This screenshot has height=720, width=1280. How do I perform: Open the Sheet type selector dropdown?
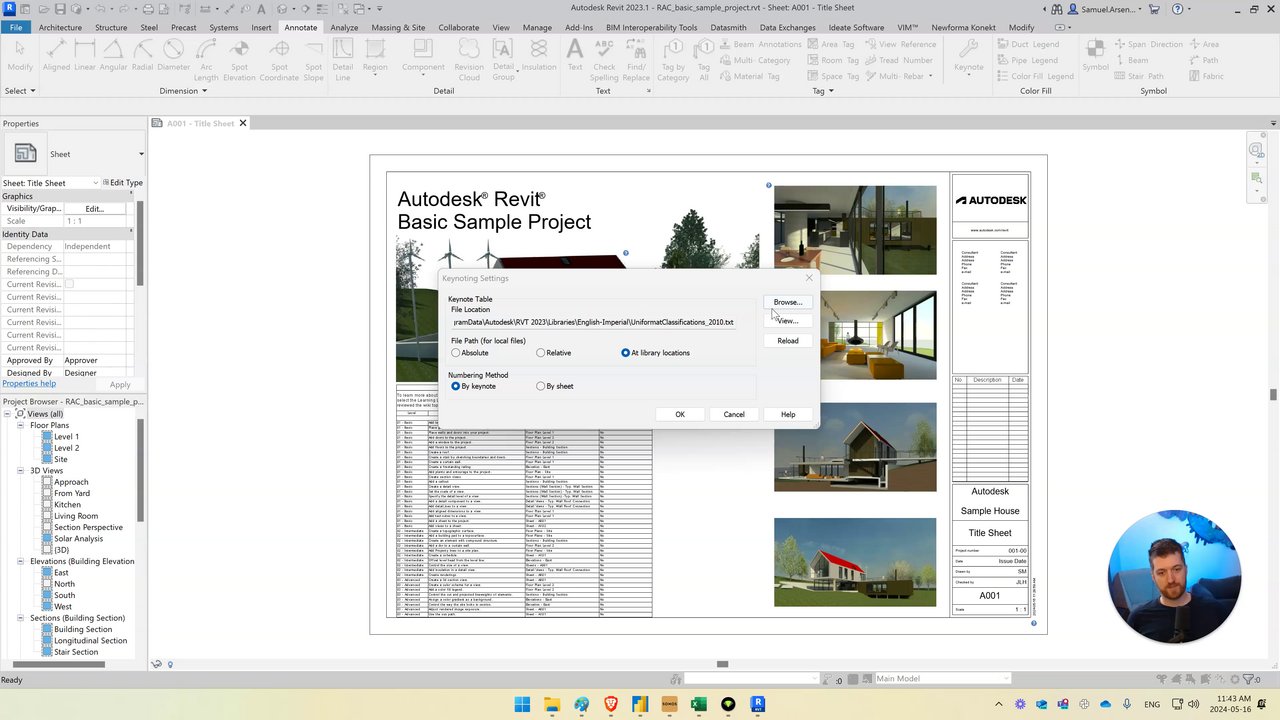141,154
